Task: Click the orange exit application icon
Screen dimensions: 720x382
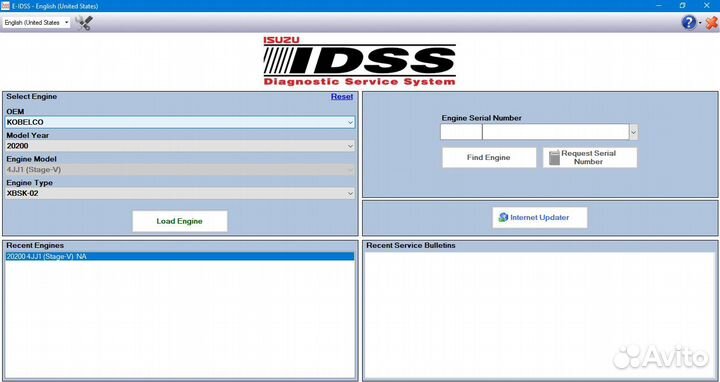Action: click(x=711, y=22)
